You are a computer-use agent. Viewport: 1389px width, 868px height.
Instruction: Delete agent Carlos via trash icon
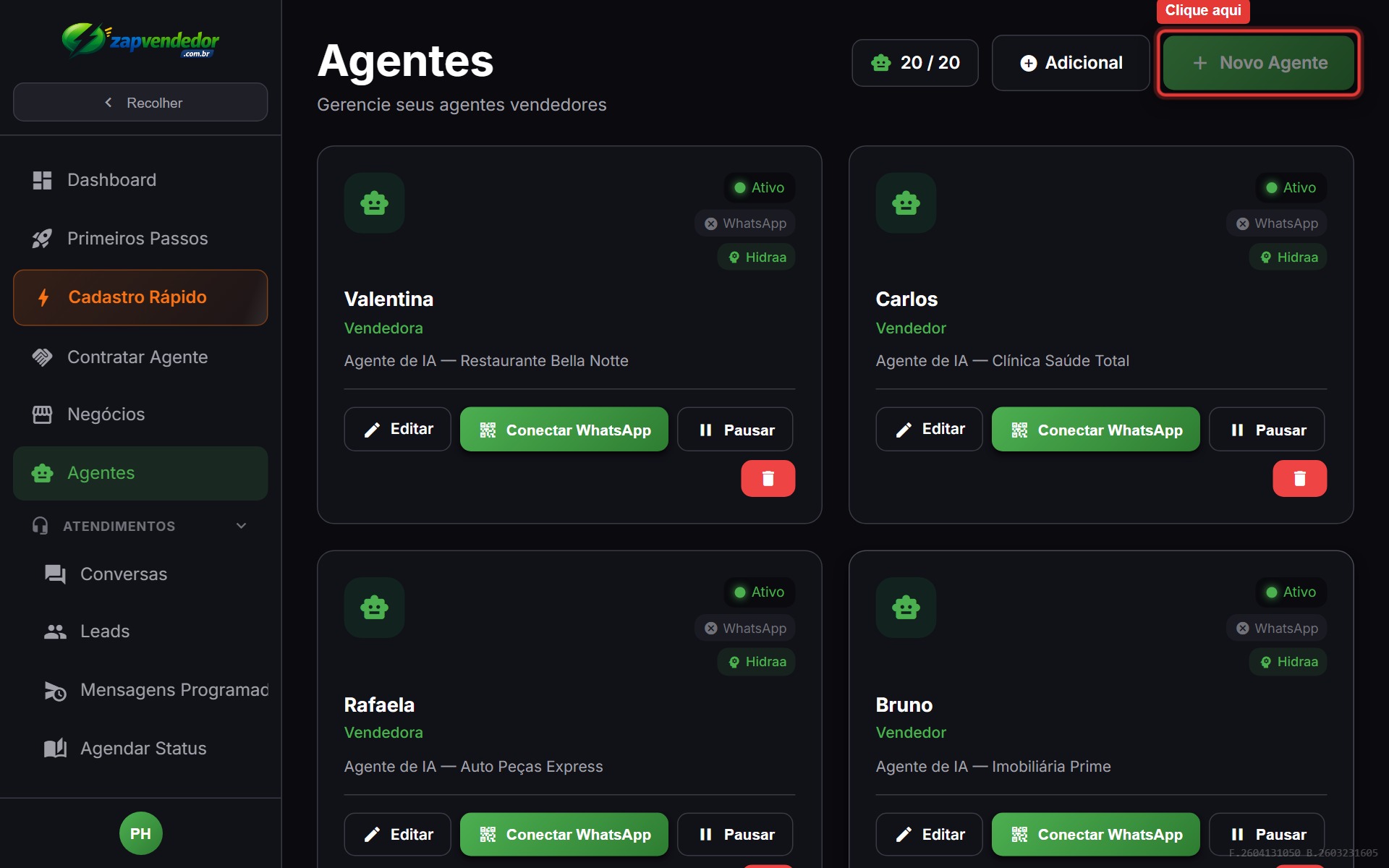(x=1299, y=478)
